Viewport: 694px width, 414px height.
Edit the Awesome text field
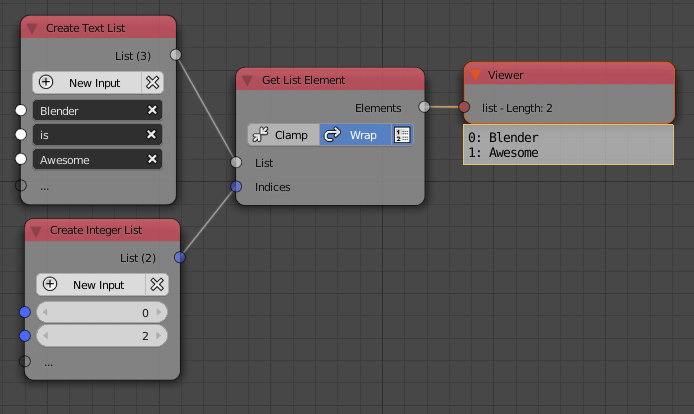coord(97,159)
